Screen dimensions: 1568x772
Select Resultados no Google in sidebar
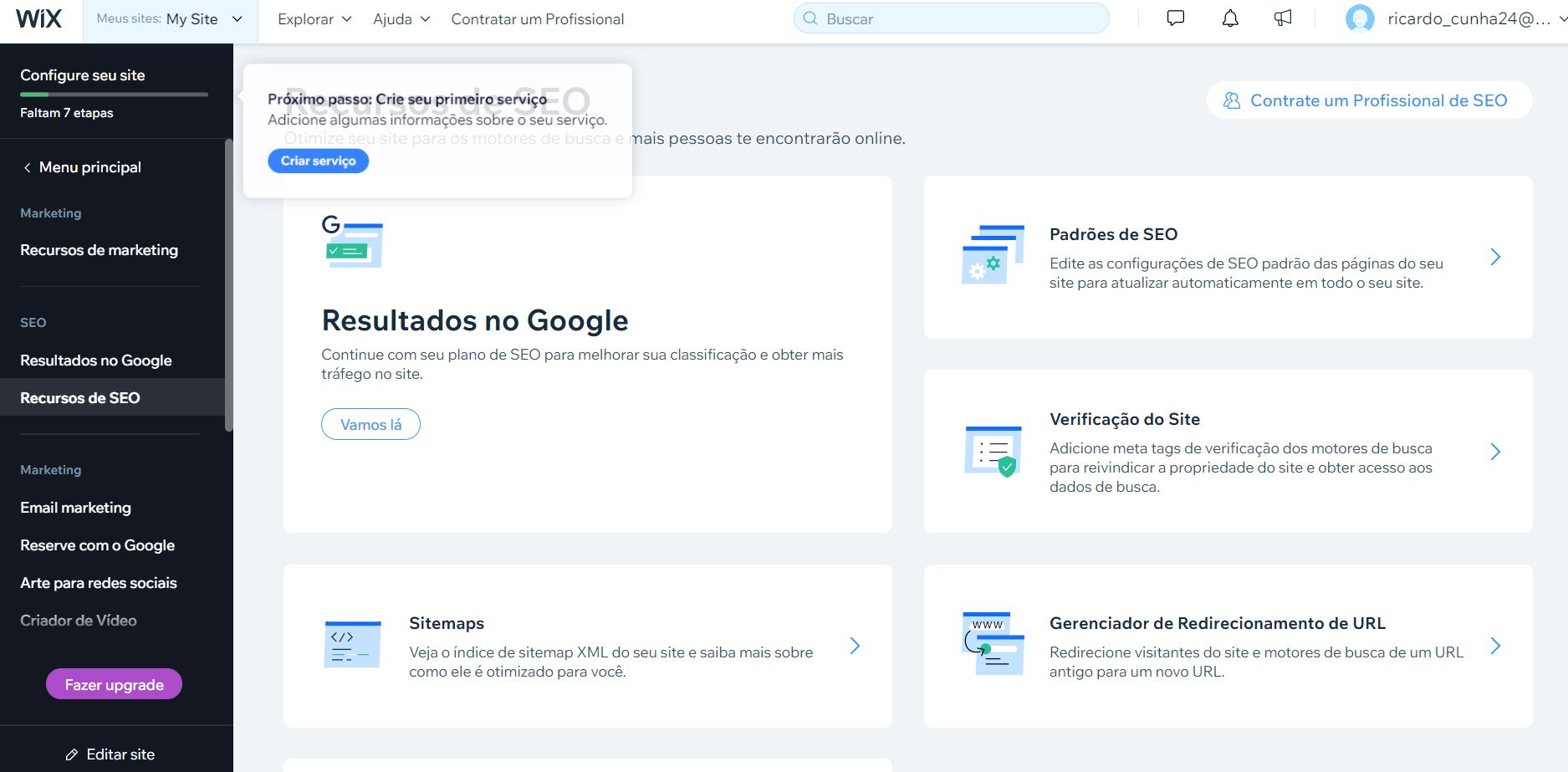[96, 360]
